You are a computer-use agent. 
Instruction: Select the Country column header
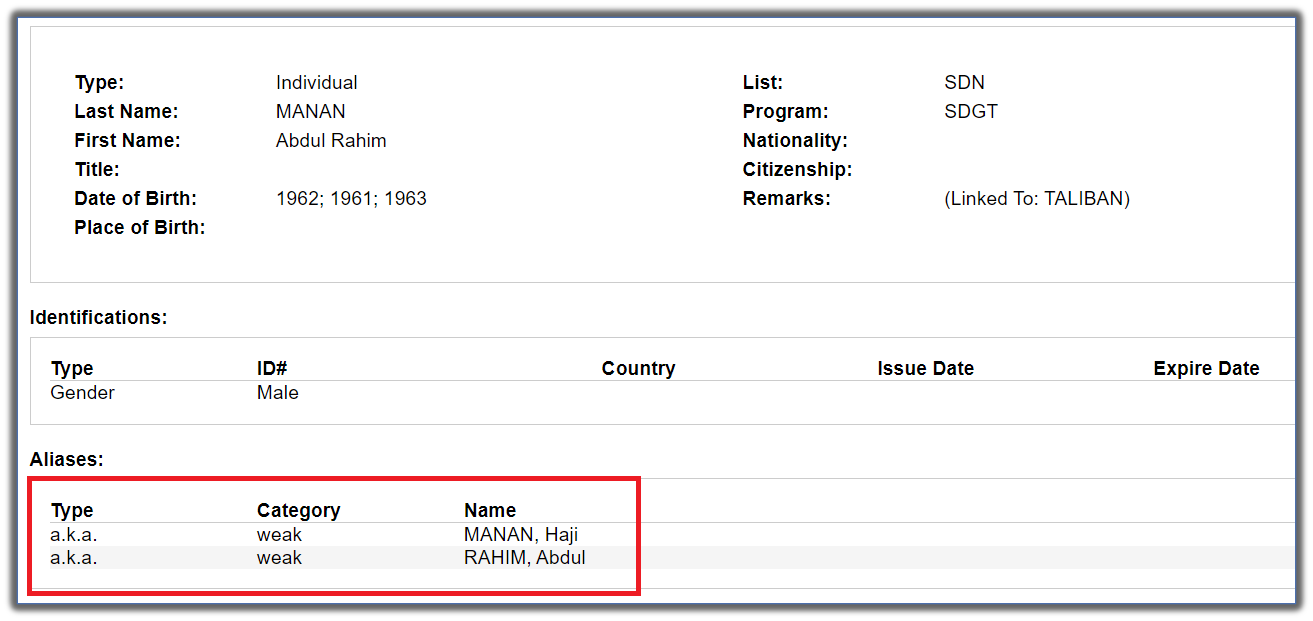click(638, 369)
